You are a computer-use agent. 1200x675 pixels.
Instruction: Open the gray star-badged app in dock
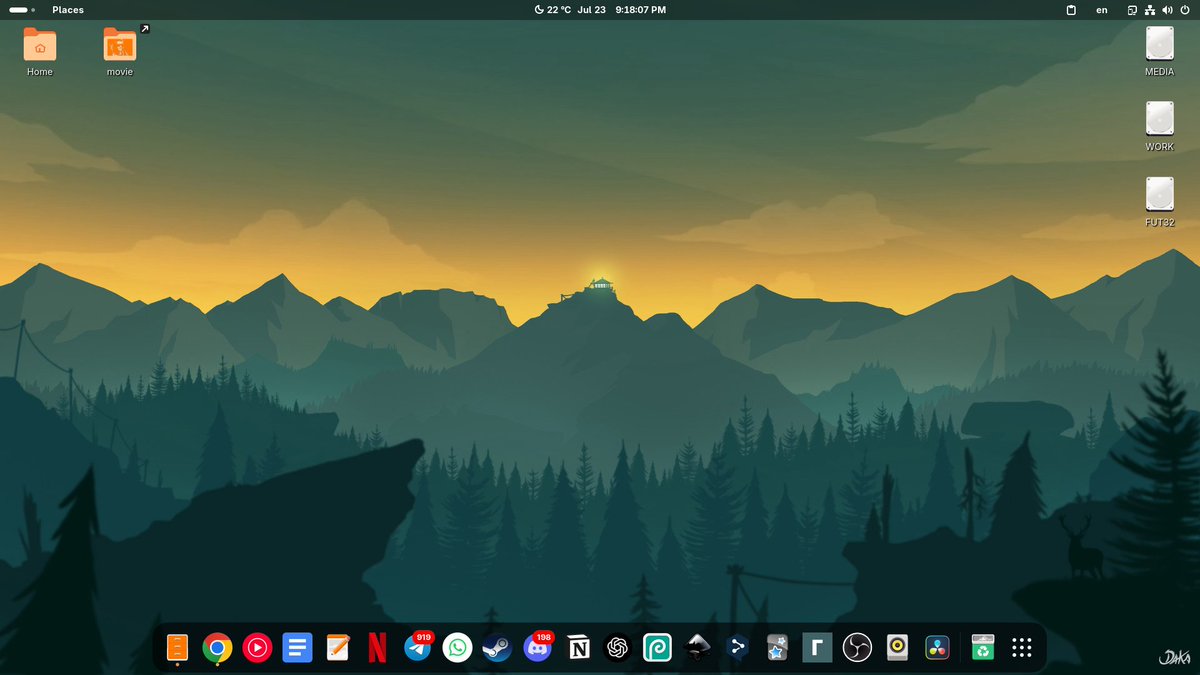coord(777,648)
